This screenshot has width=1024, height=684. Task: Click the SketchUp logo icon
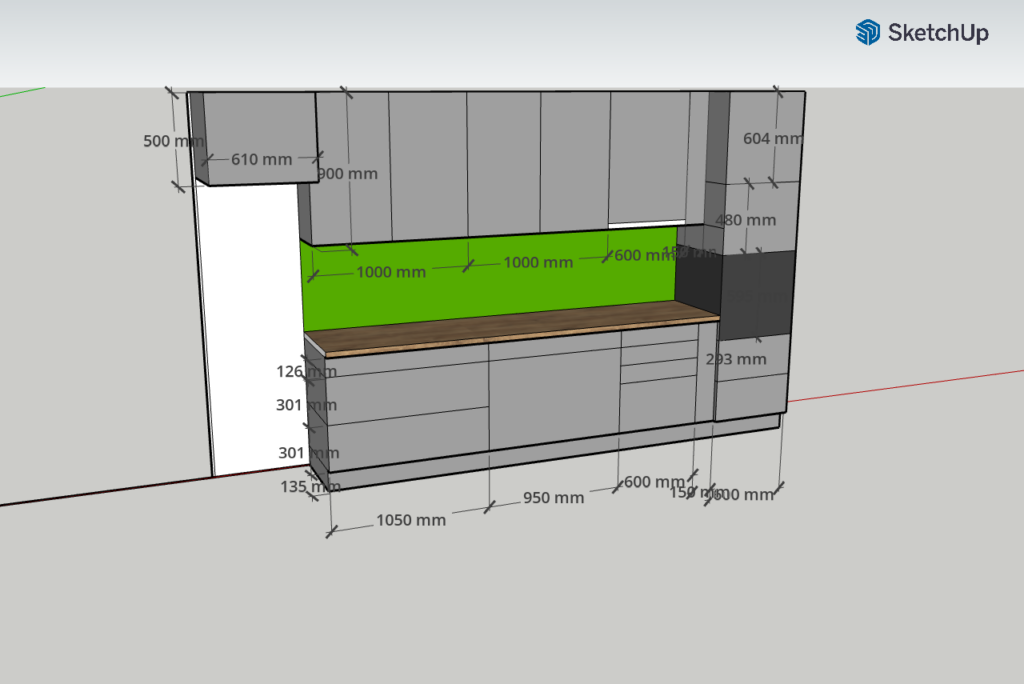pyautogui.click(x=867, y=33)
